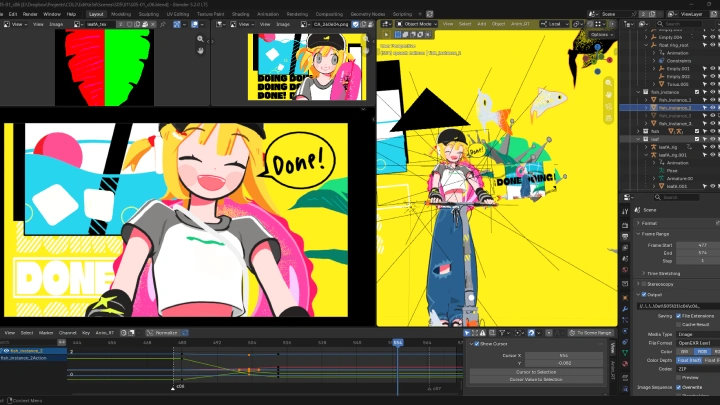
Task: Switch to the Modeling workspace tab
Action: click(x=121, y=14)
